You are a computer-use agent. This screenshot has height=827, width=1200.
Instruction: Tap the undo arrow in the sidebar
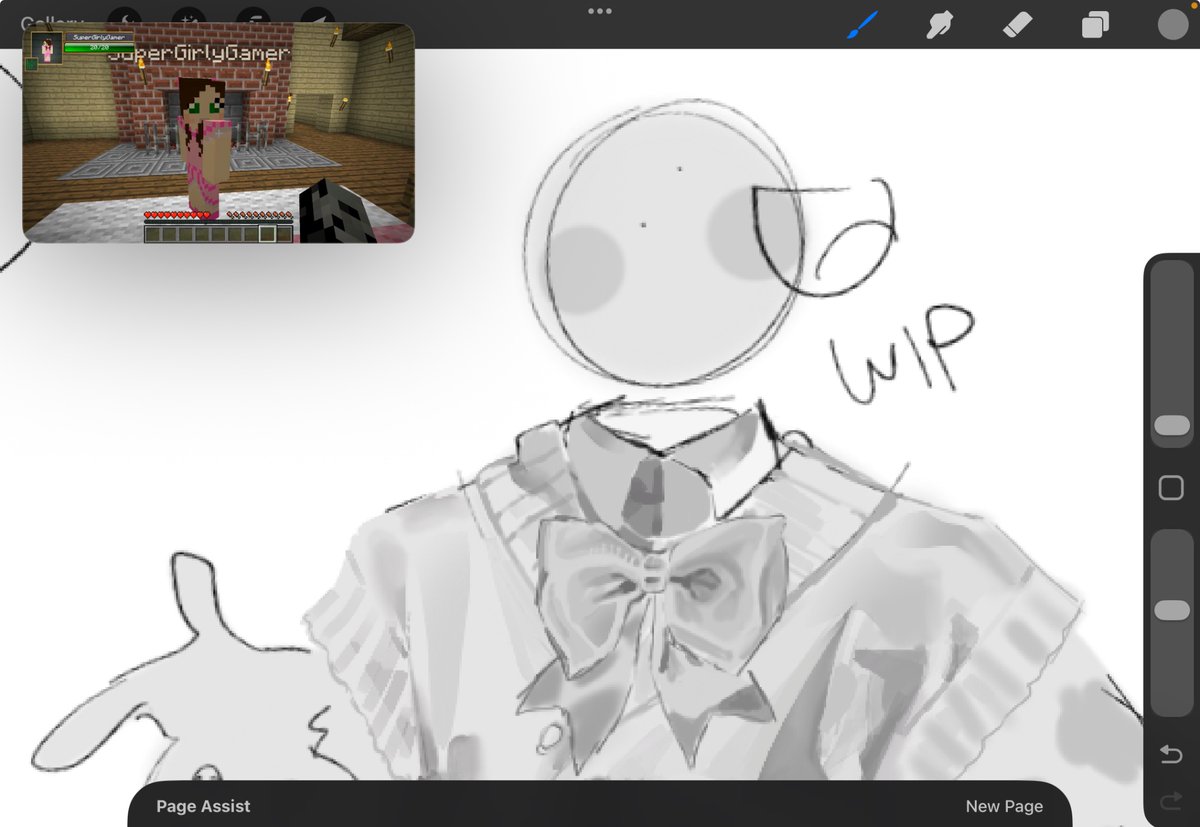coord(1171,754)
